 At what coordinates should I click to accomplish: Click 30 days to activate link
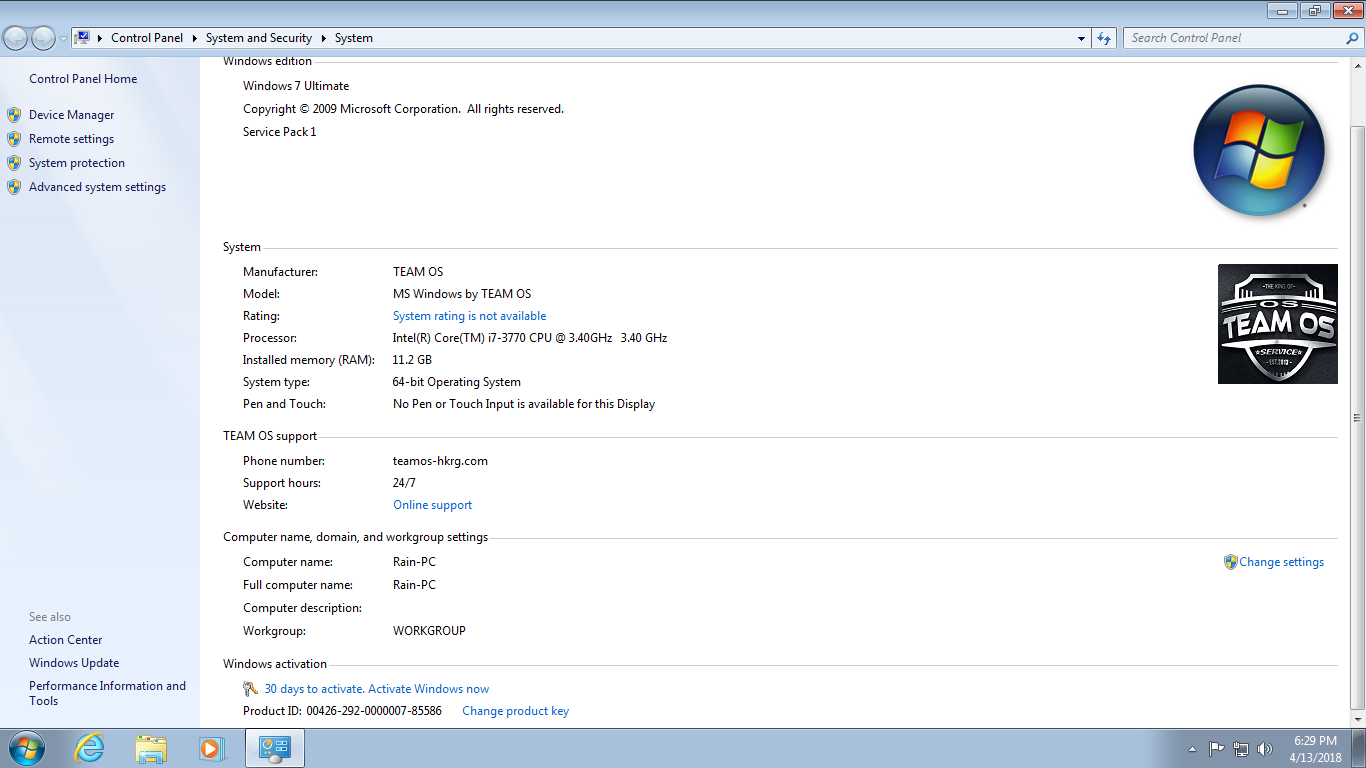pyautogui.click(x=376, y=689)
